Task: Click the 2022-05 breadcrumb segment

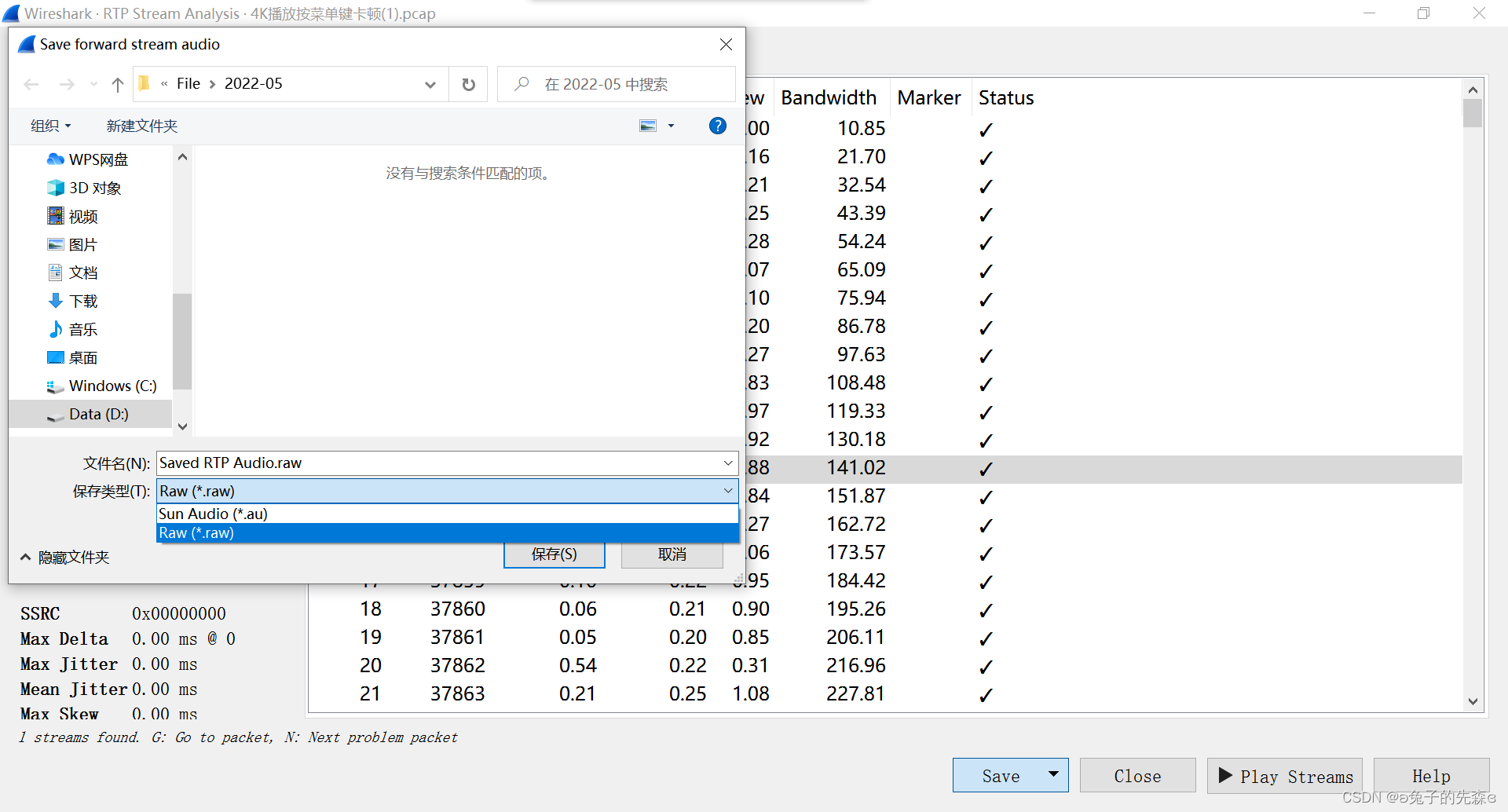Action: (253, 84)
